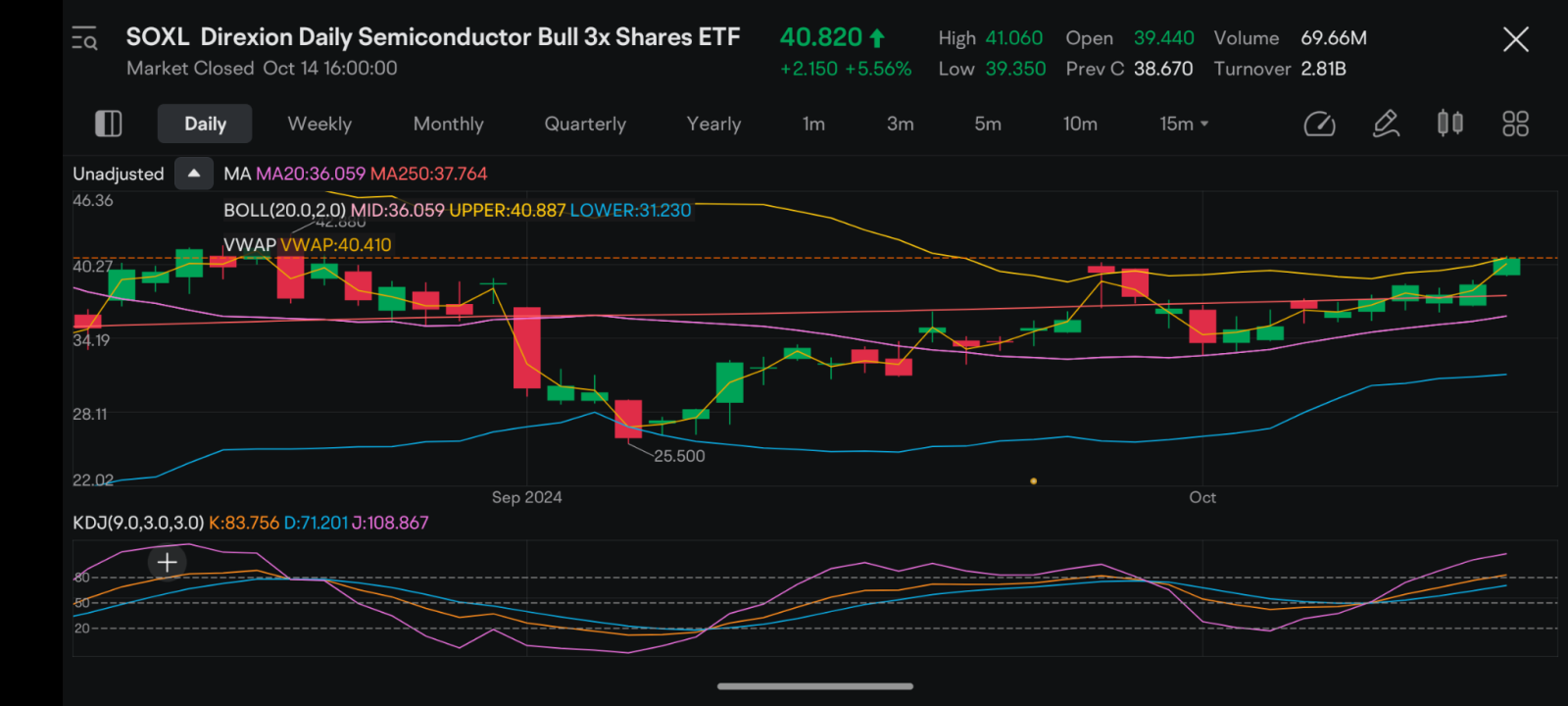1568x706 pixels.
Task: Select the 5m interval
Action: [987, 124]
